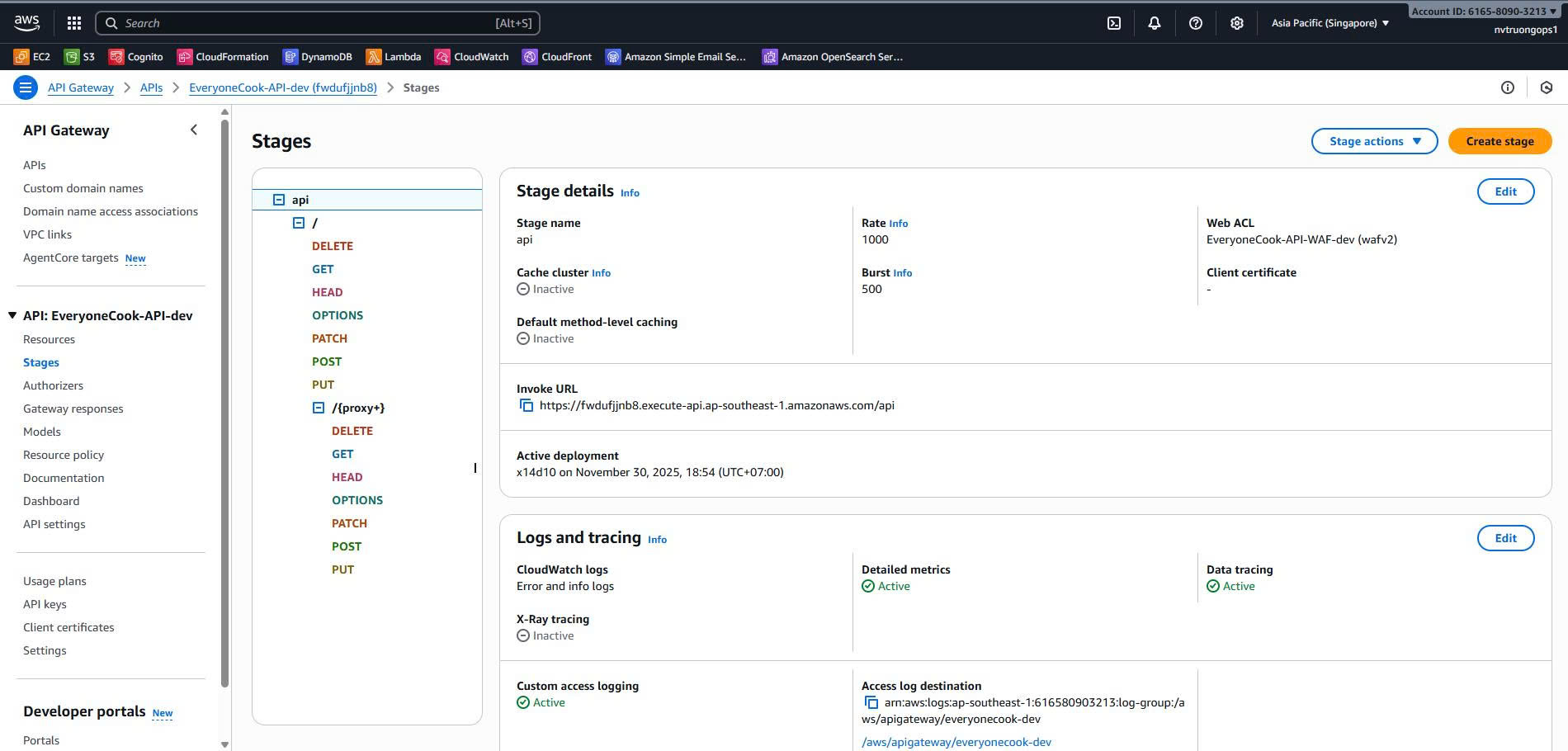Open Dashboard in the side navigation
Image resolution: width=1568 pixels, height=751 pixels.
pyautogui.click(x=51, y=501)
